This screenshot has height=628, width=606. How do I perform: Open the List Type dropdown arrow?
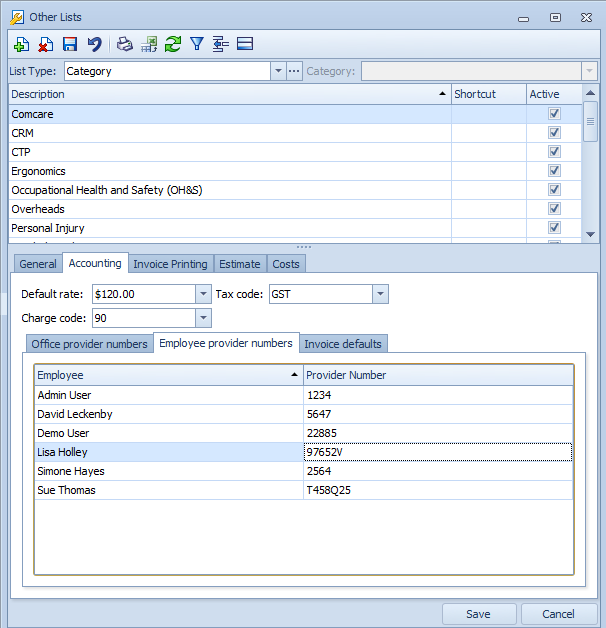tap(278, 71)
